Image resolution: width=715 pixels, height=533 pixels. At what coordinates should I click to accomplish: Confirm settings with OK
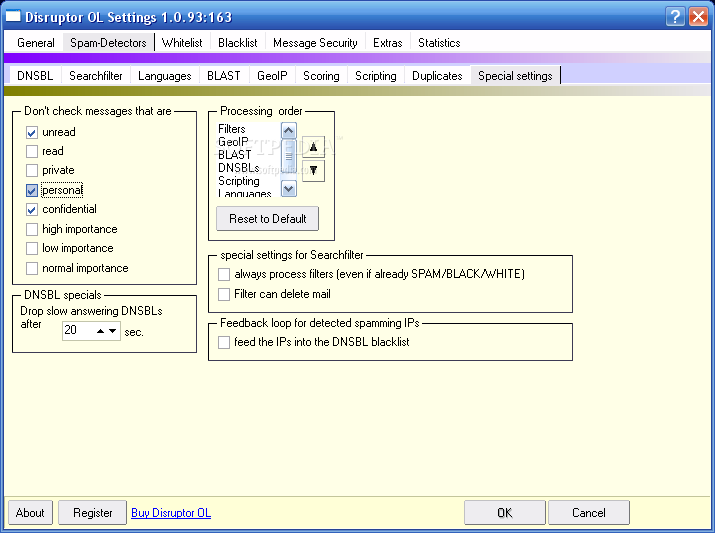coord(505,512)
